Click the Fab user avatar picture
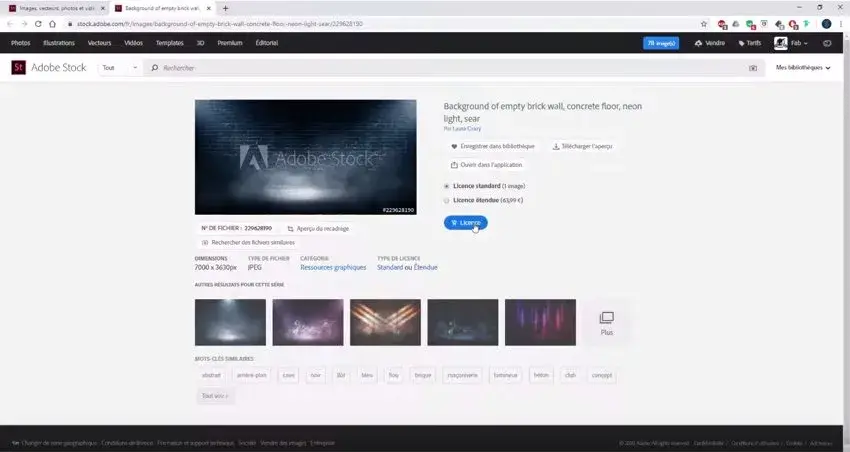The width and height of the screenshot is (850, 452). (781, 43)
